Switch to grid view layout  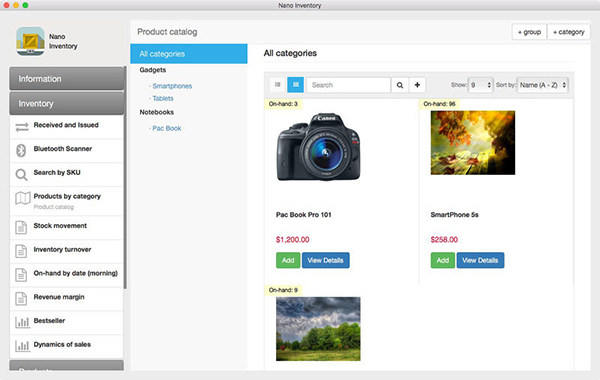295,85
